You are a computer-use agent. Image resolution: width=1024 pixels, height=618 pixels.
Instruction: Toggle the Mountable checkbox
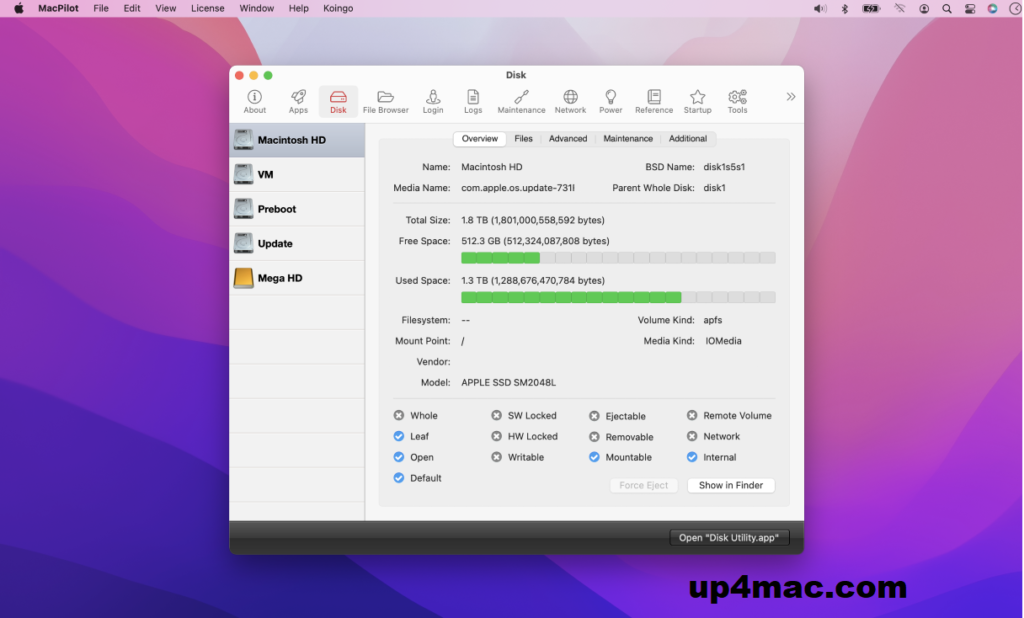593,457
